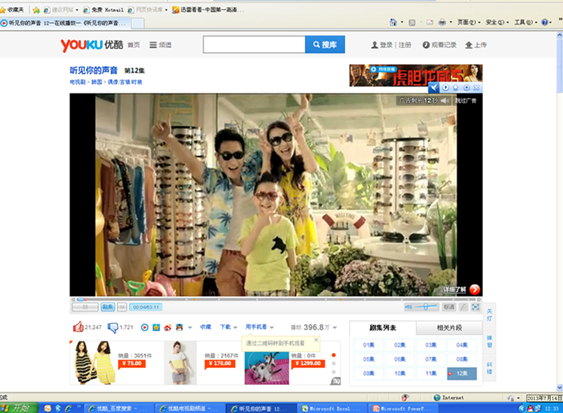Image resolution: width=563 pixels, height=413 pixels.
Task: Share to QQ penguin icon
Action: click(179, 327)
